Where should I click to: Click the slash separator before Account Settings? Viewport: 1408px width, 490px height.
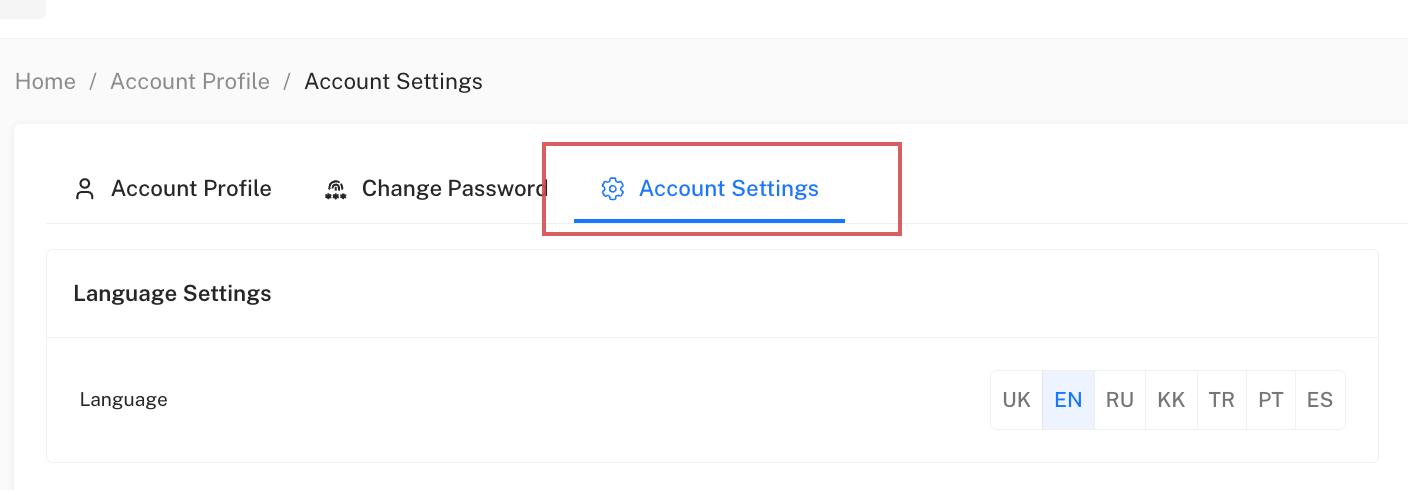(x=287, y=82)
